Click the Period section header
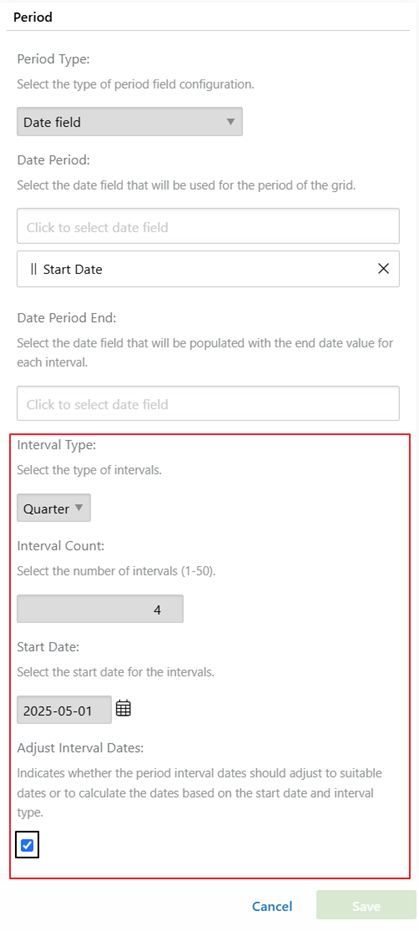Viewport: 419px width, 931px height. pos(33,17)
